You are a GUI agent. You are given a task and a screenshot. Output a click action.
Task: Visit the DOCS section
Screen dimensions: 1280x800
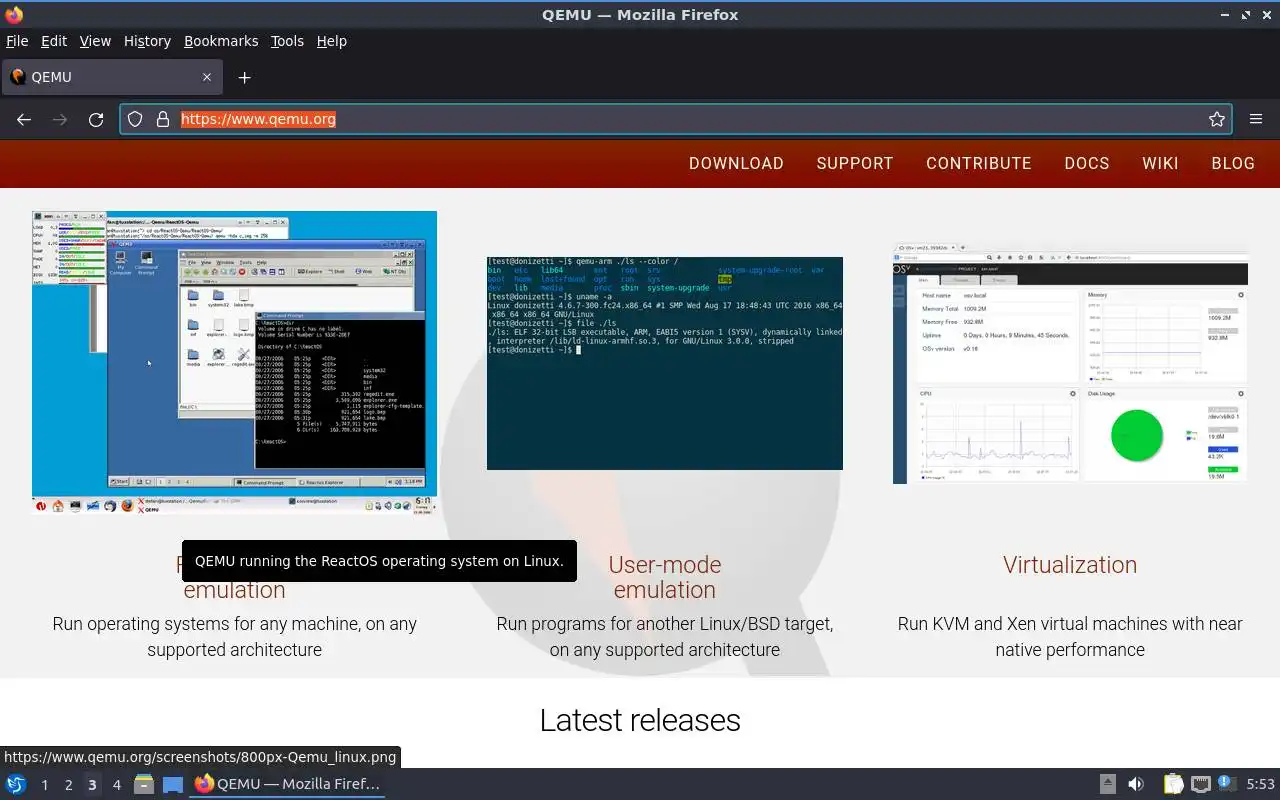coord(1087,163)
